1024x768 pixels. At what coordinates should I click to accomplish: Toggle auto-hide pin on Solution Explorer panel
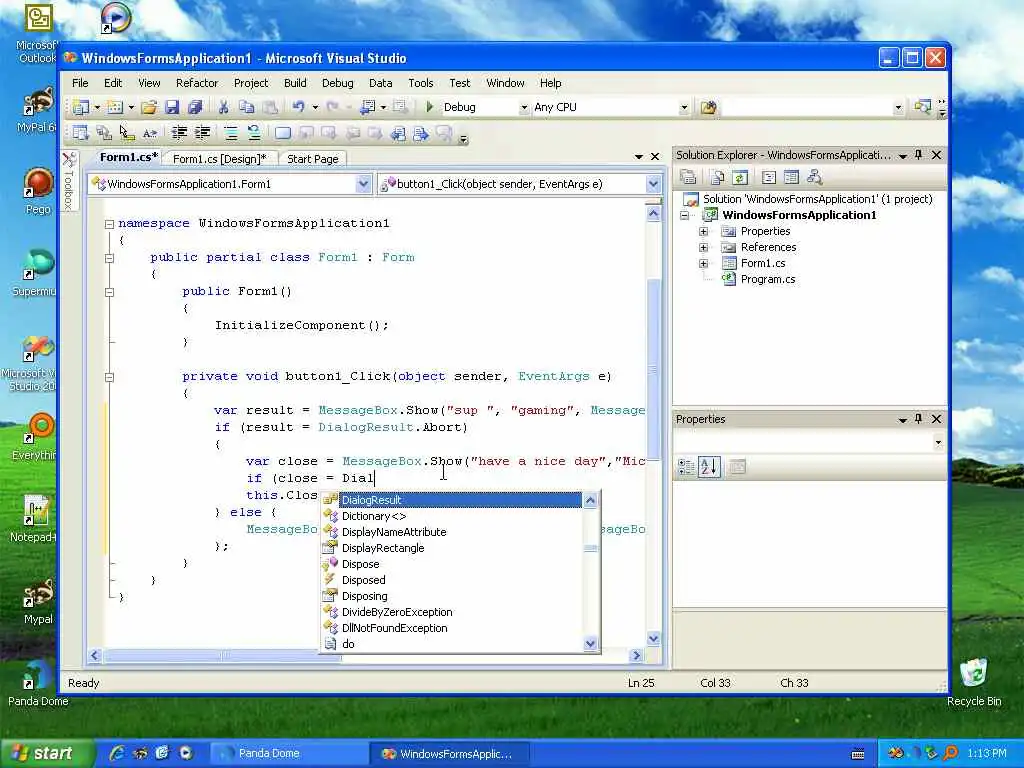(918, 155)
